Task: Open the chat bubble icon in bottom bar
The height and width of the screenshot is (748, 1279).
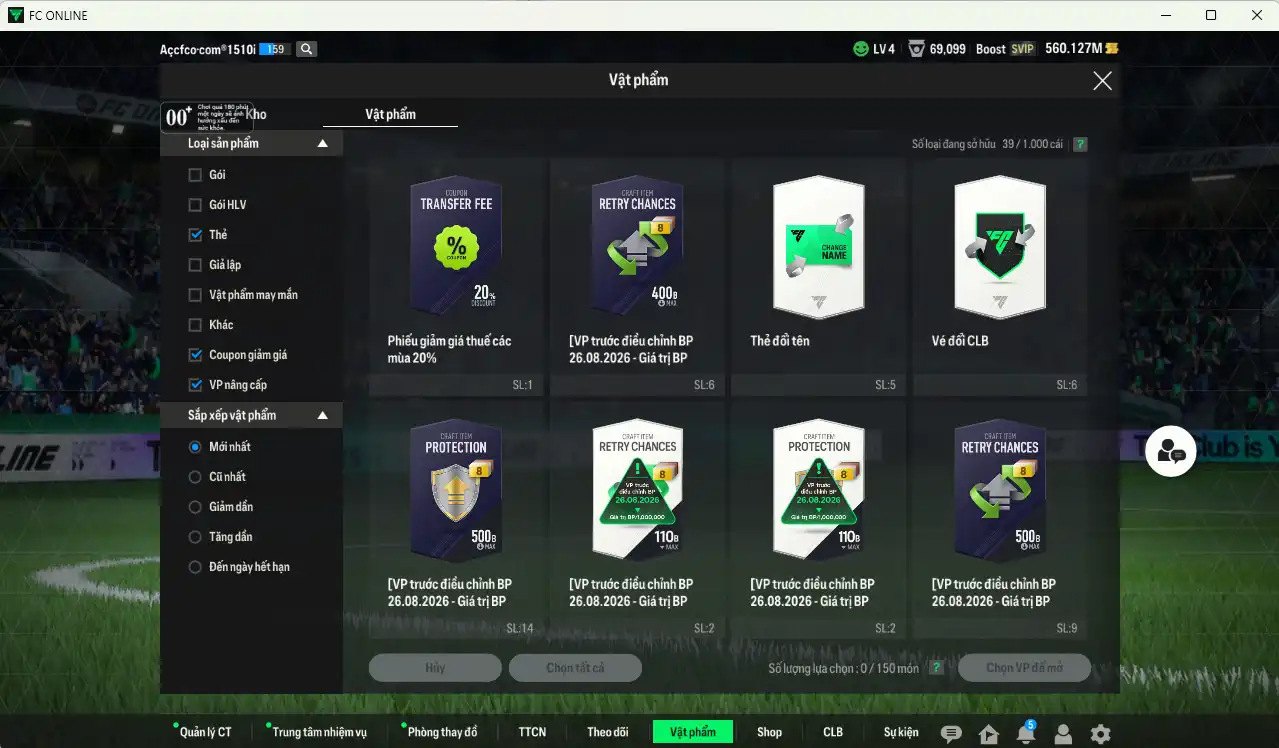Action: tap(951, 734)
